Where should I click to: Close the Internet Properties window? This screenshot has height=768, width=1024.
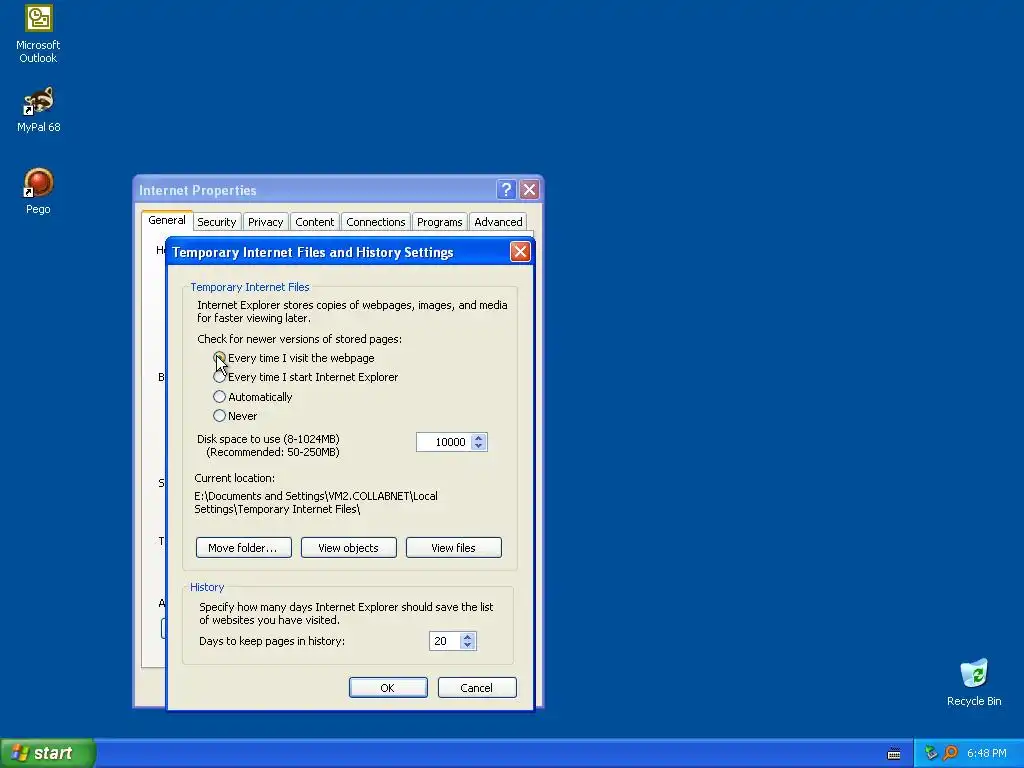[x=530, y=190]
